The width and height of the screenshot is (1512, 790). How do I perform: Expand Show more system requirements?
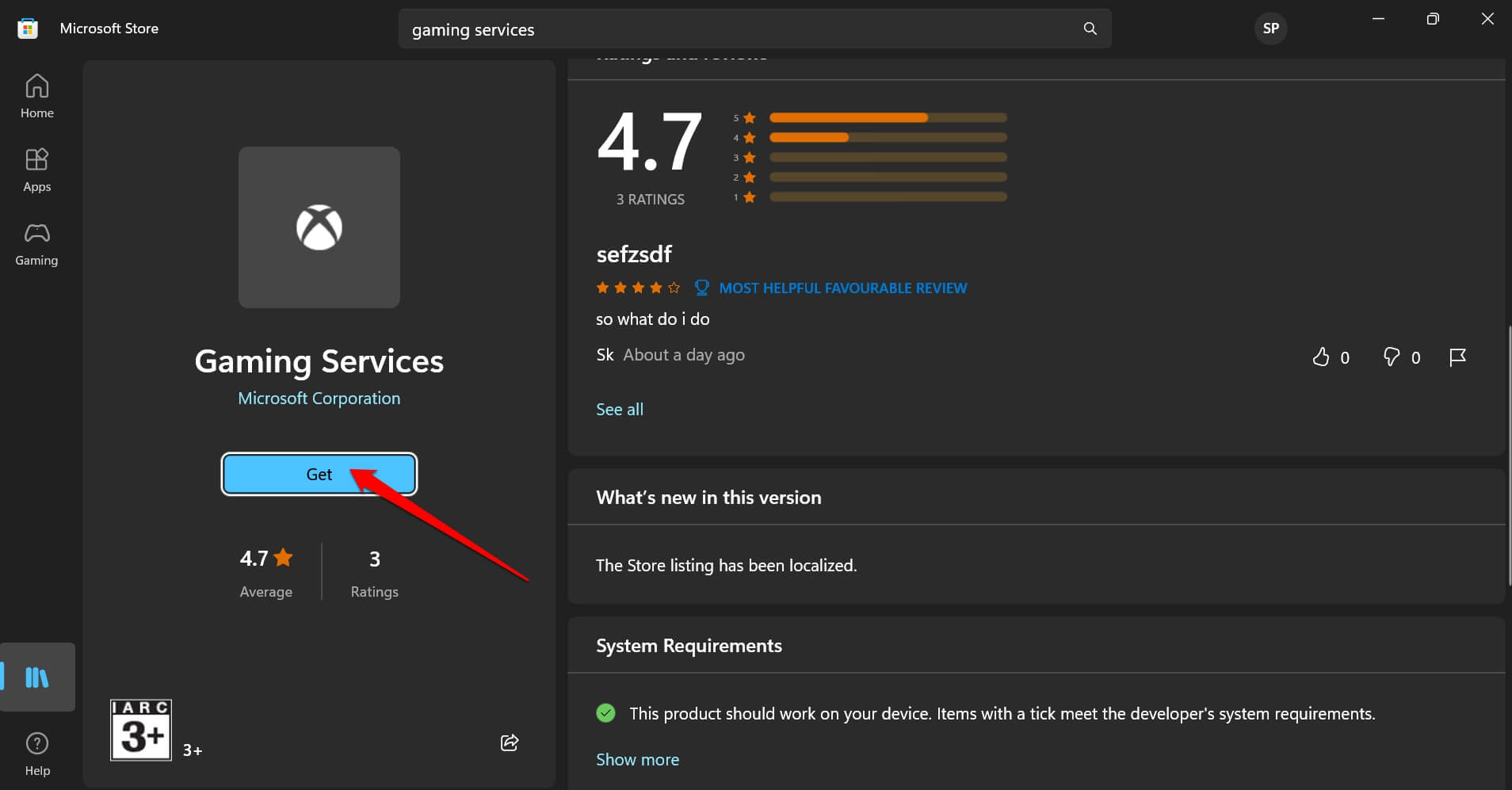tap(637, 759)
